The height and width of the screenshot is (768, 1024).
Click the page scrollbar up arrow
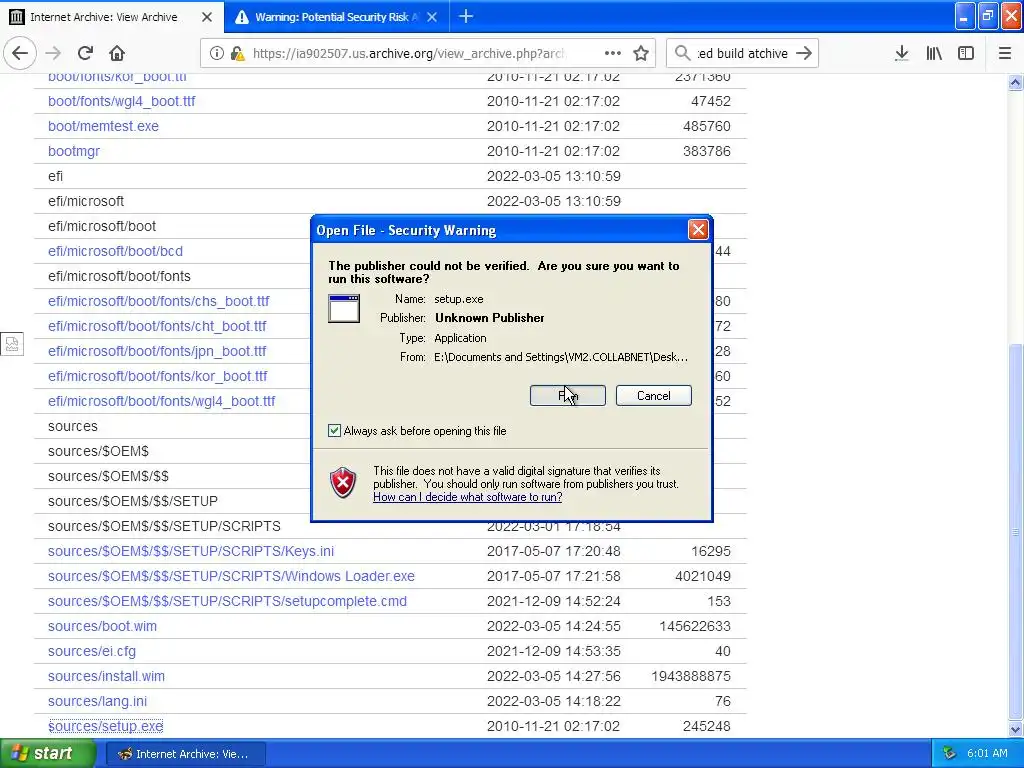coord(1015,82)
